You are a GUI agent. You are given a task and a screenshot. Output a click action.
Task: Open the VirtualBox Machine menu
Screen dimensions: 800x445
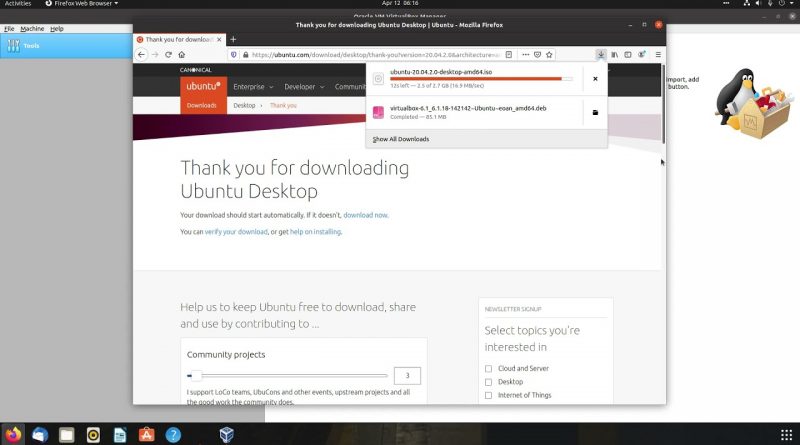click(32, 29)
